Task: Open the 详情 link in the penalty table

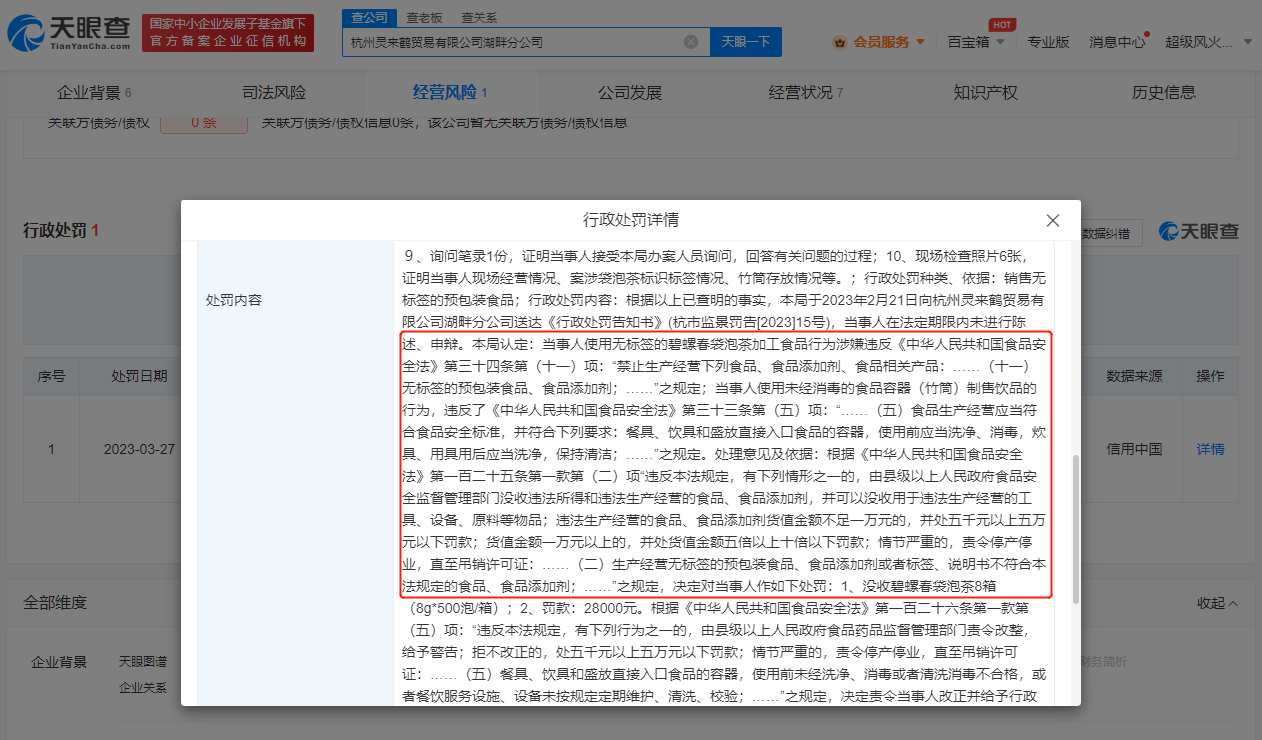Action: (x=1210, y=449)
